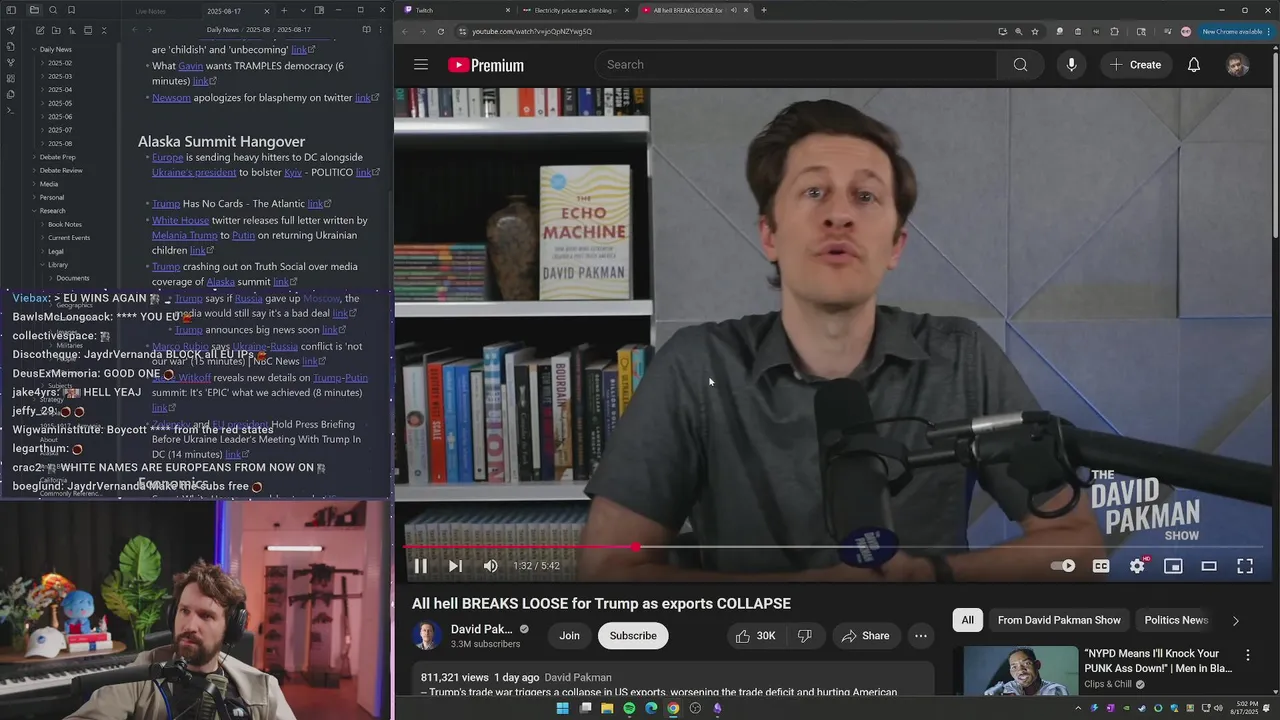Mute the YouTube player volume
This screenshot has width=1280, height=720.
coord(490,566)
